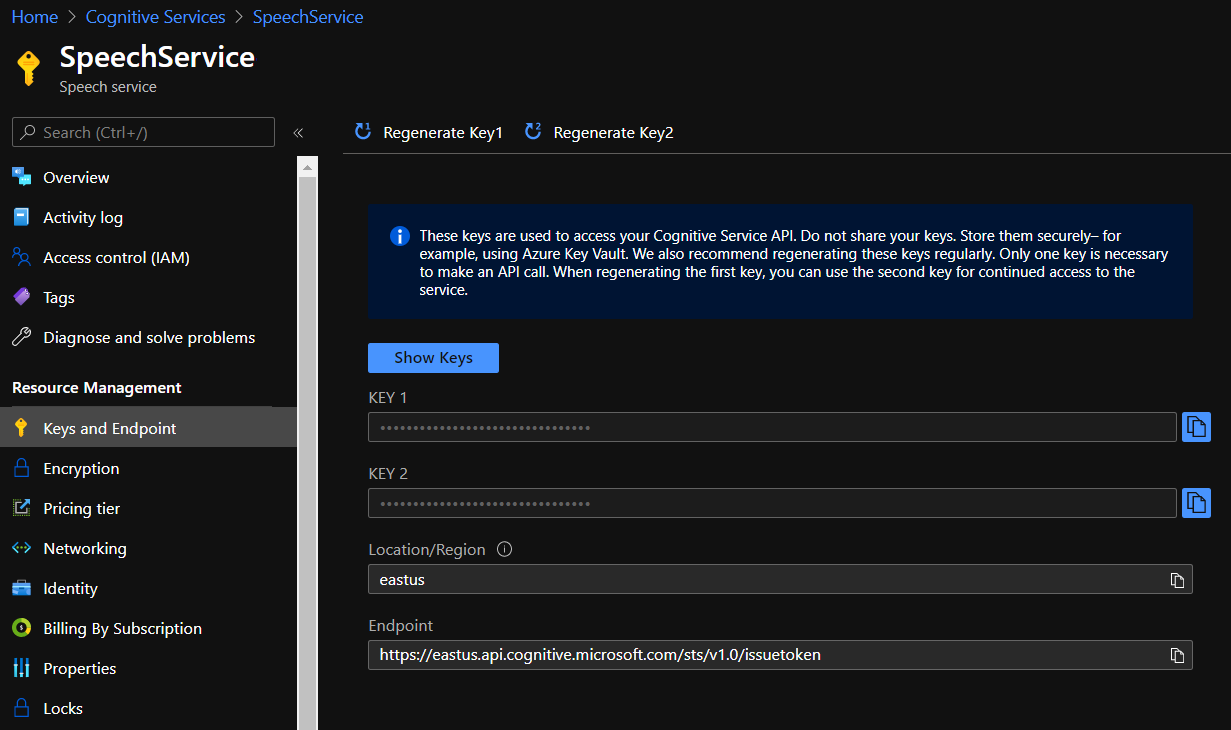Go to Access control (IAM)
Screen dimensions: 1231x730
click(116, 257)
